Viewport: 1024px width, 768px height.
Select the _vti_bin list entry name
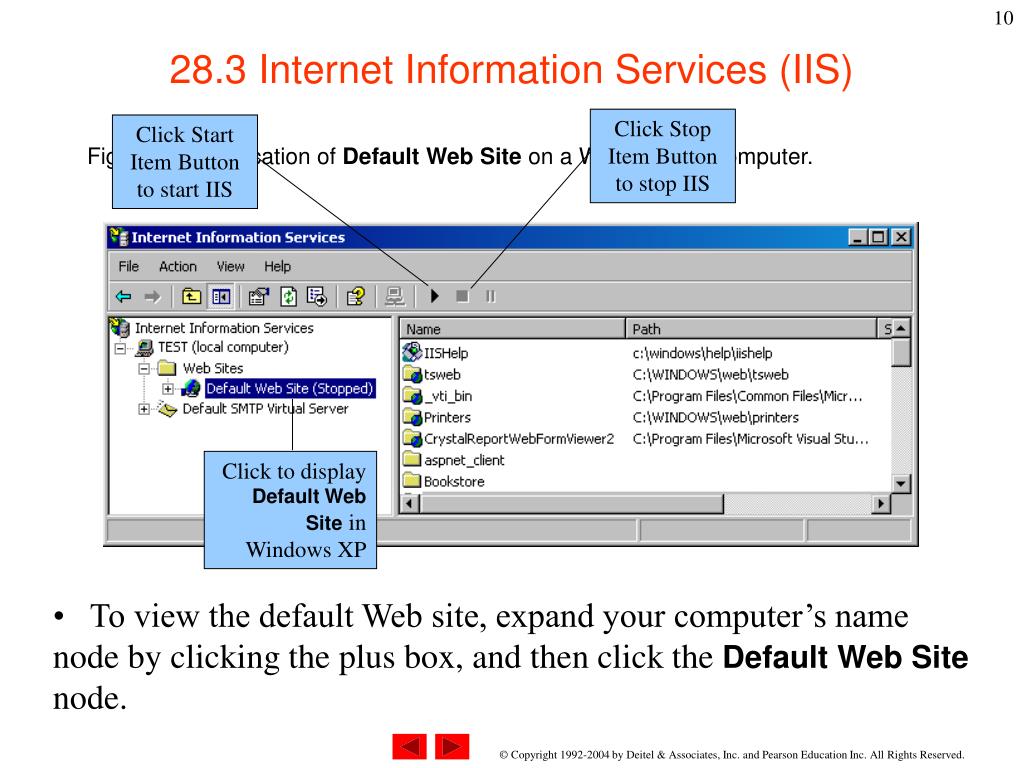448,396
